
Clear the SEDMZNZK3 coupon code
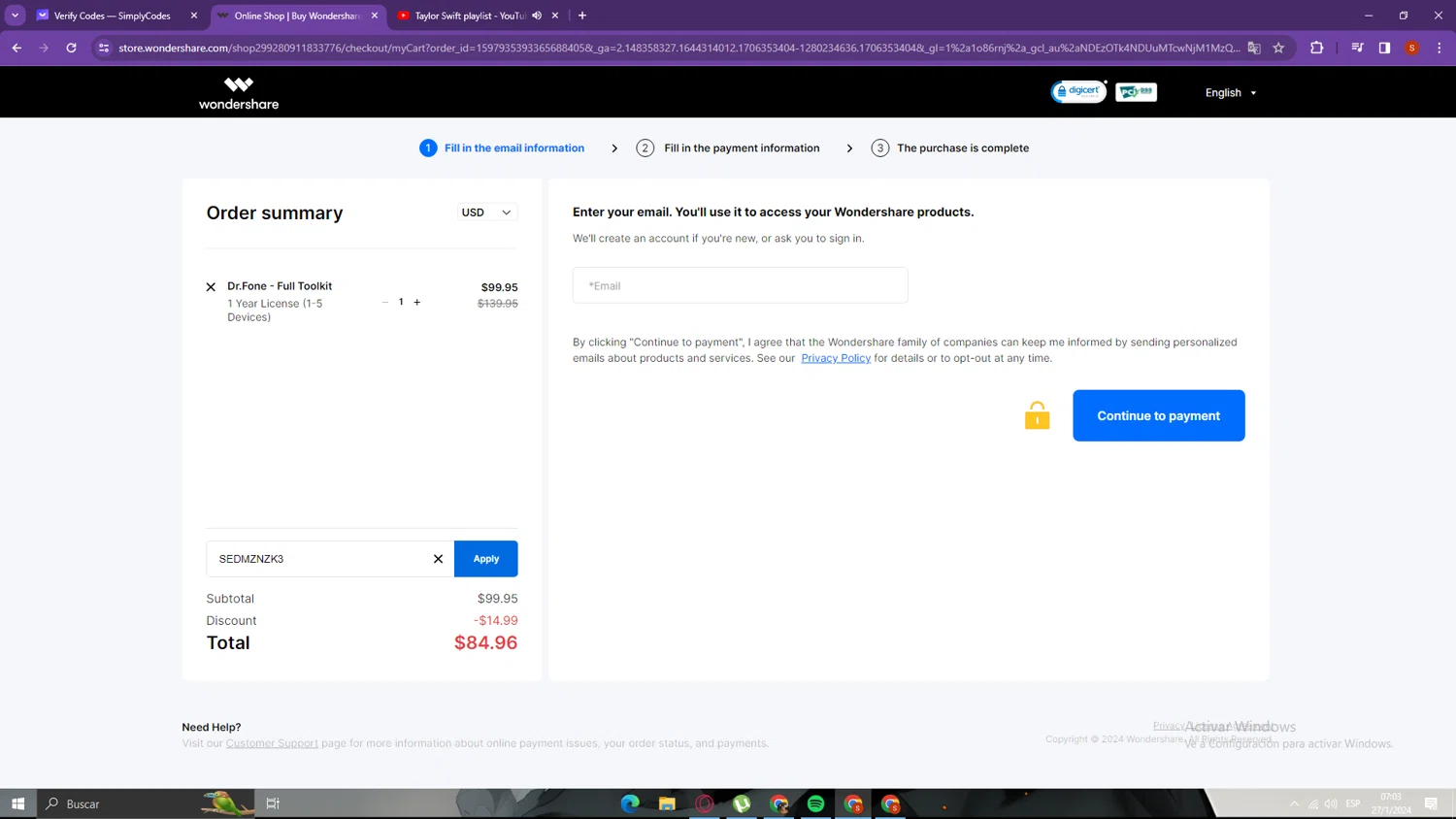438,559
